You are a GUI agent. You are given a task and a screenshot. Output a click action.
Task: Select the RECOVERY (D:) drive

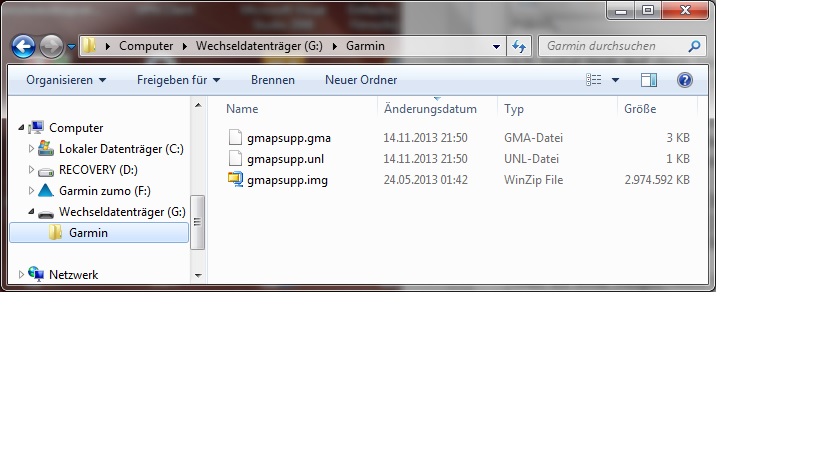click(x=98, y=170)
